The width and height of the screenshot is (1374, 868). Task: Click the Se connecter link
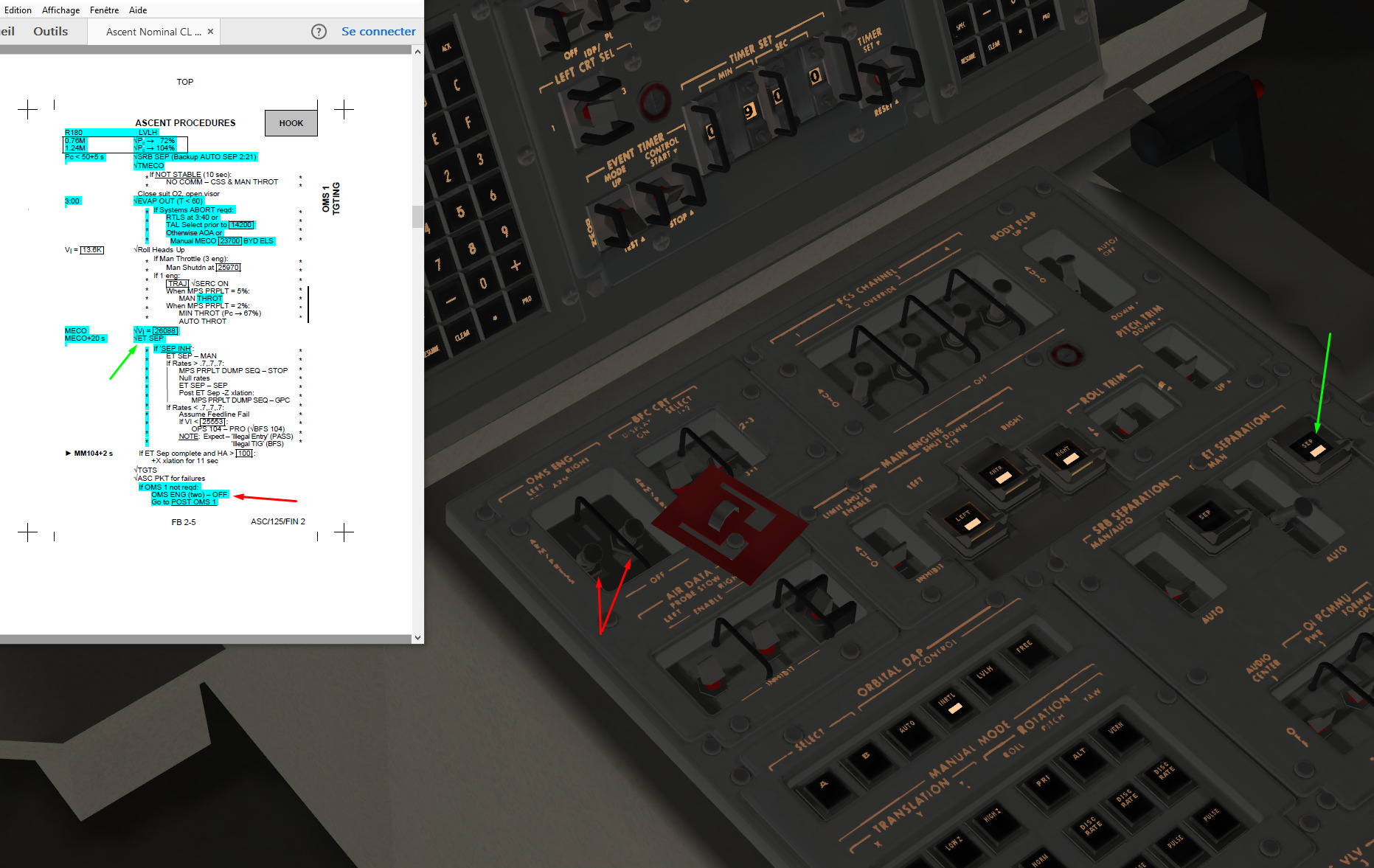378,31
